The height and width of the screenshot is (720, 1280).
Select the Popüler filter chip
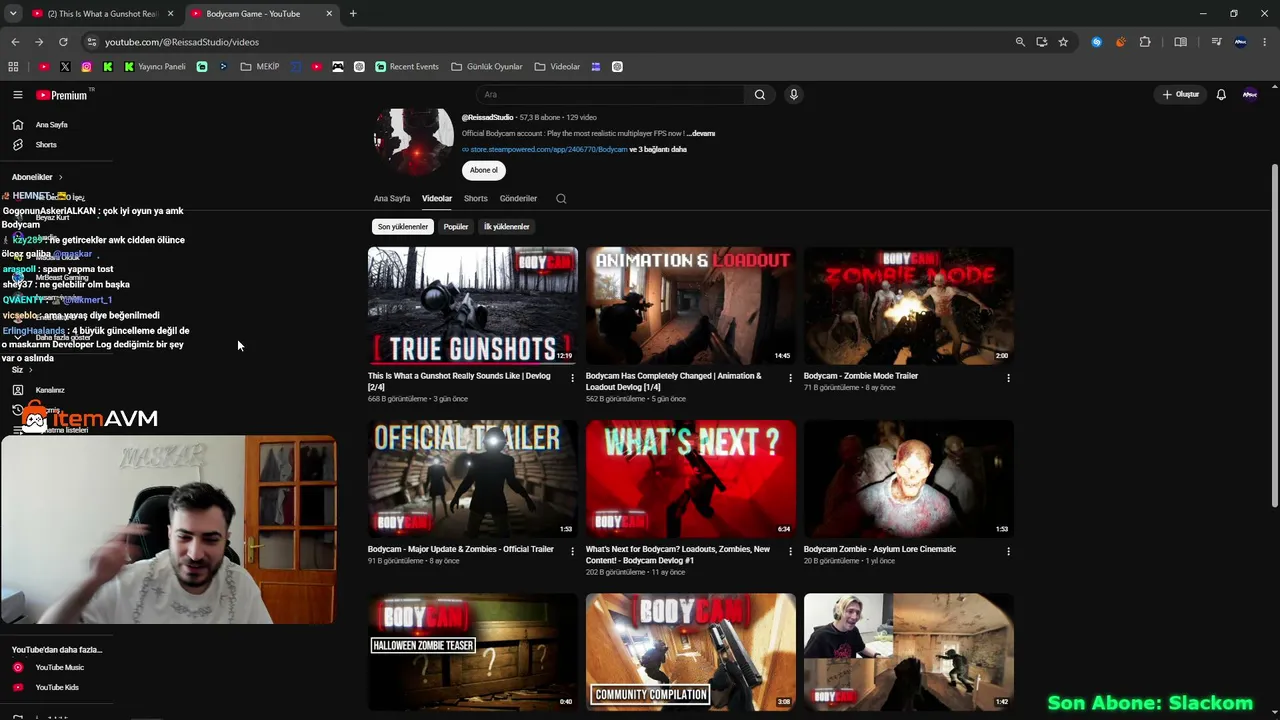[456, 227]
